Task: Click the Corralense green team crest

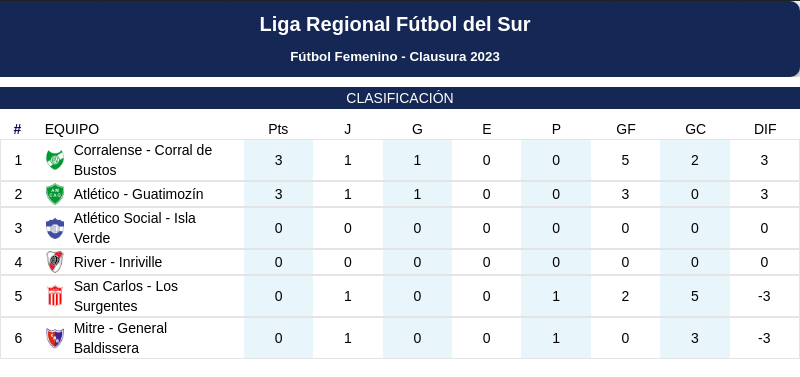Action: click(55, 160)
